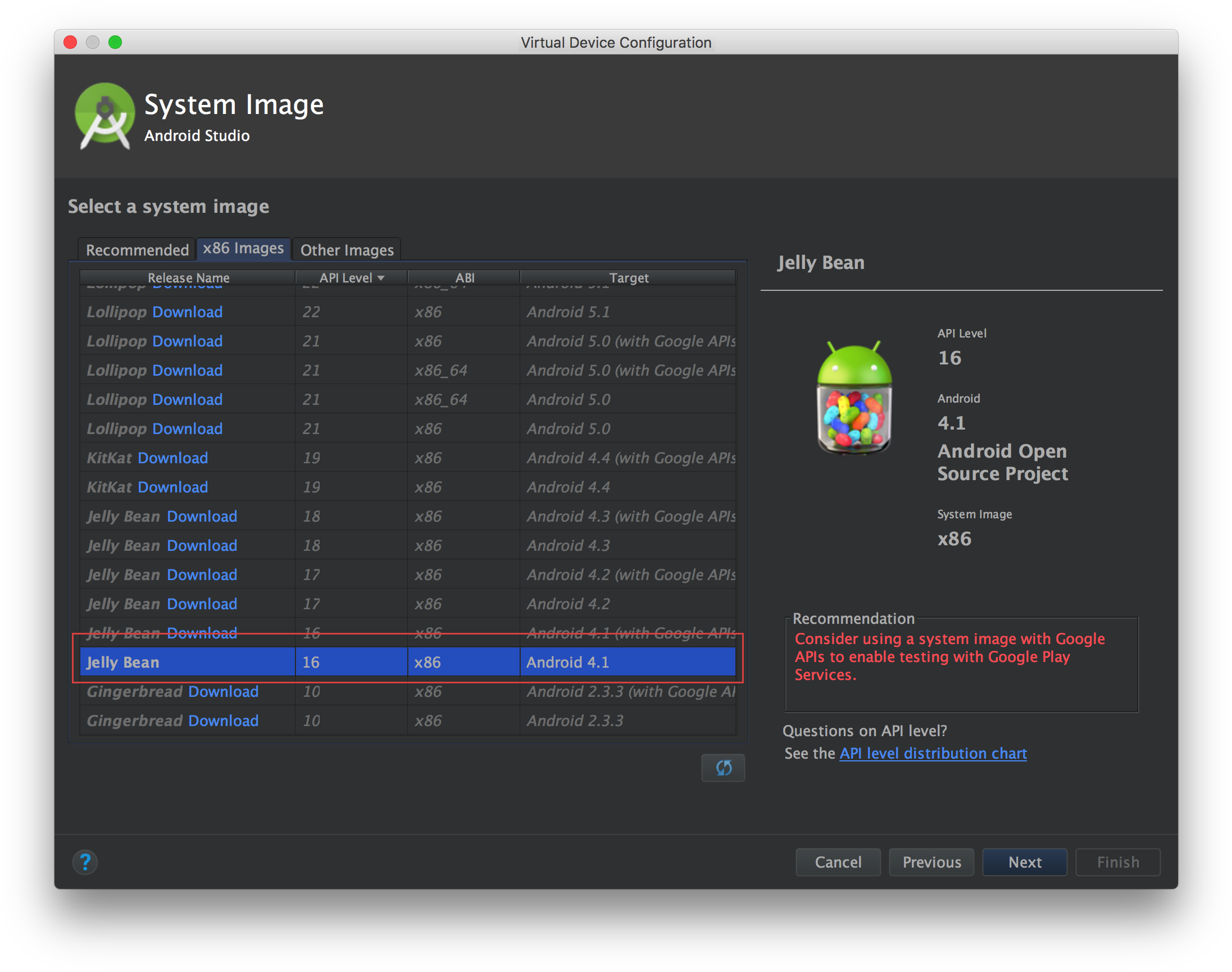Download Jelly Bean plain Android 4.2
The width and height of the screenshot is (1232, 972).
pyautogui.click(x=202, y=604)
